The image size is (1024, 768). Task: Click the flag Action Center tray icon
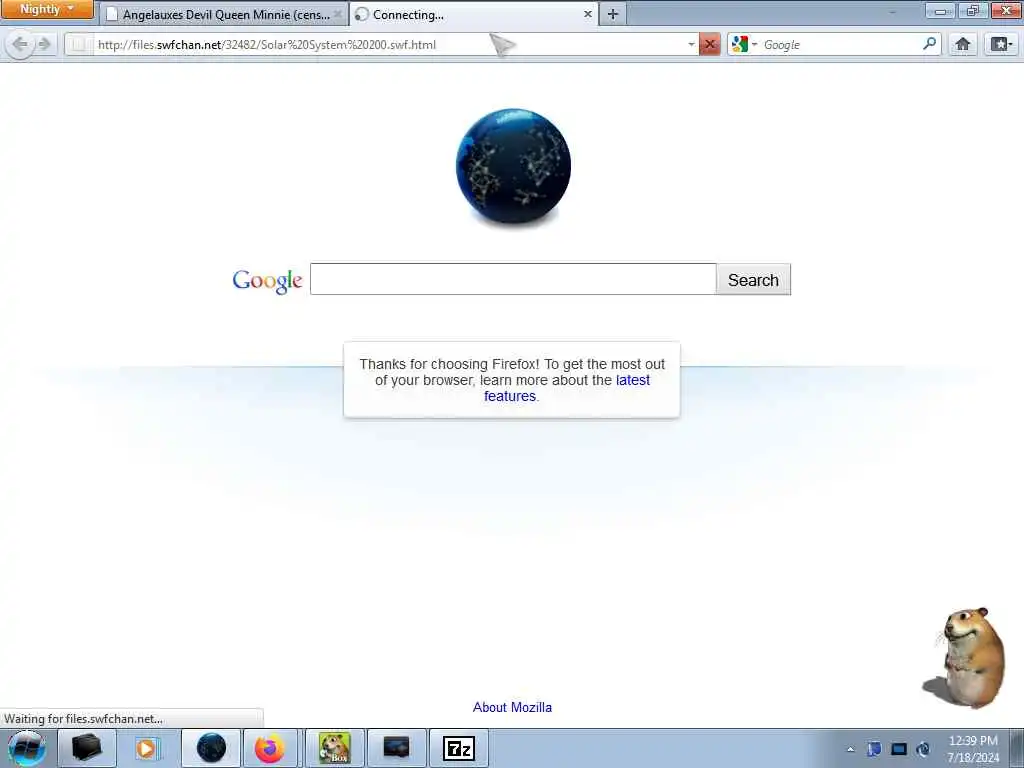click(x=874, y=749)
